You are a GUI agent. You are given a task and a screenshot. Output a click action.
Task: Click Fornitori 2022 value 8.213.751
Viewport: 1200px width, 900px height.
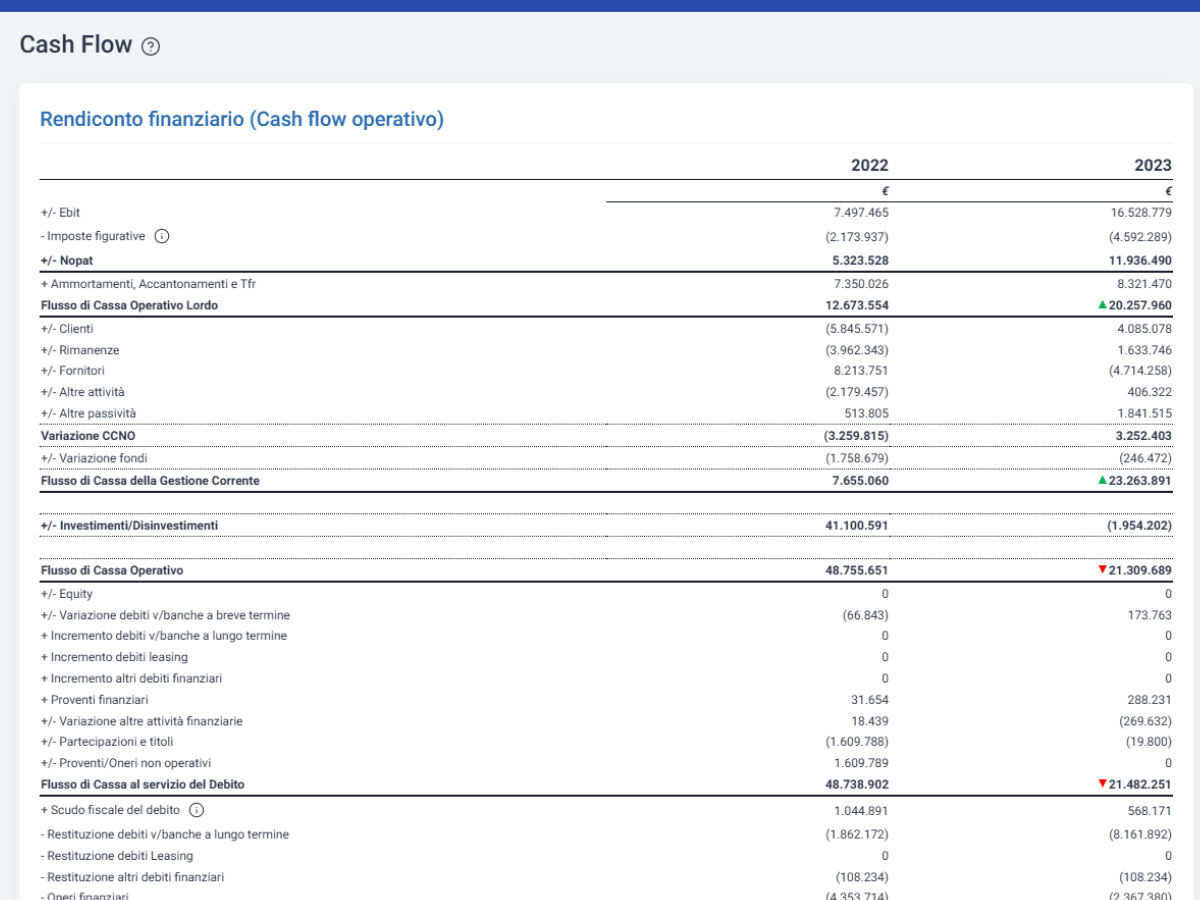tap(860, 371)
